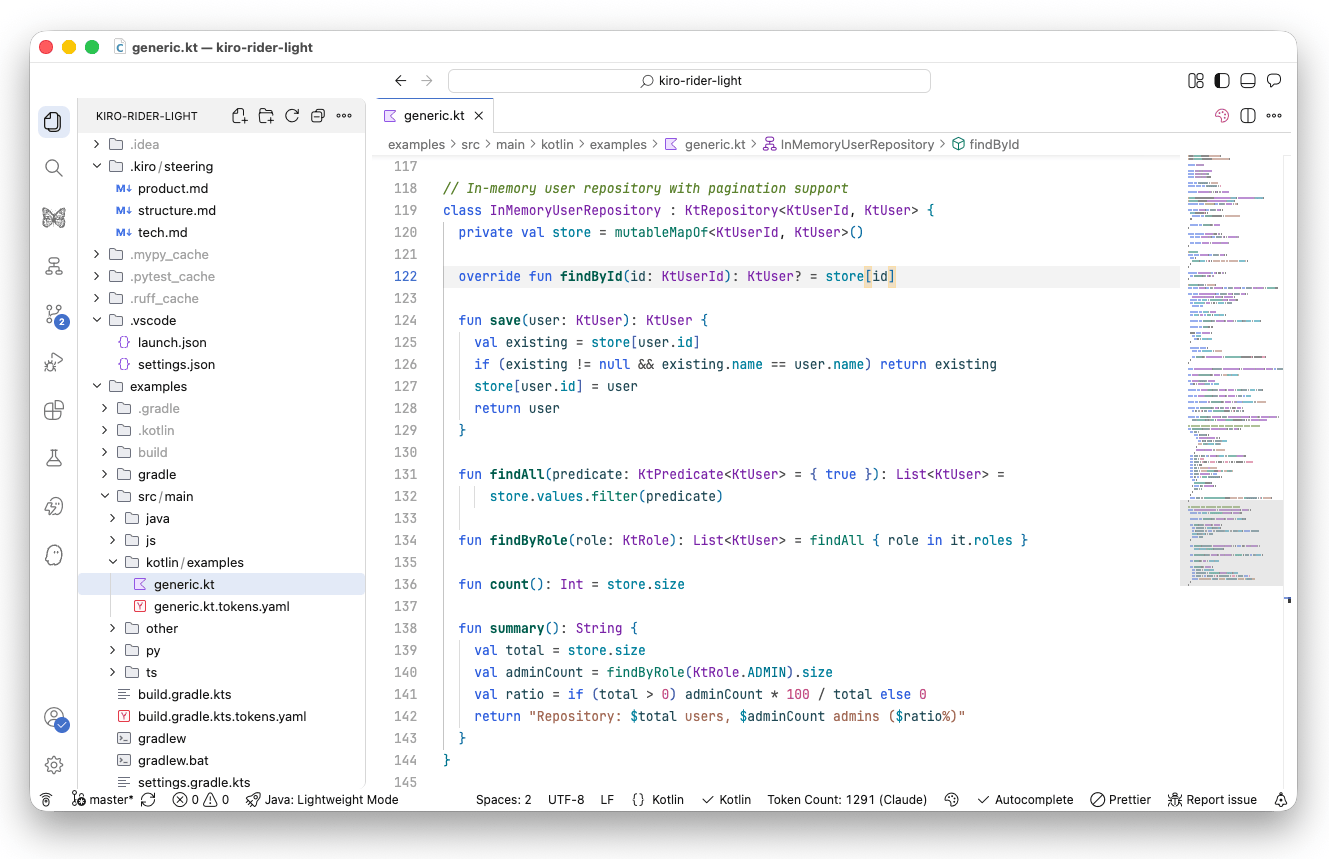Click New Folder icon in explorer header
Screen dimensions: 1329x859
pos(266,116)
